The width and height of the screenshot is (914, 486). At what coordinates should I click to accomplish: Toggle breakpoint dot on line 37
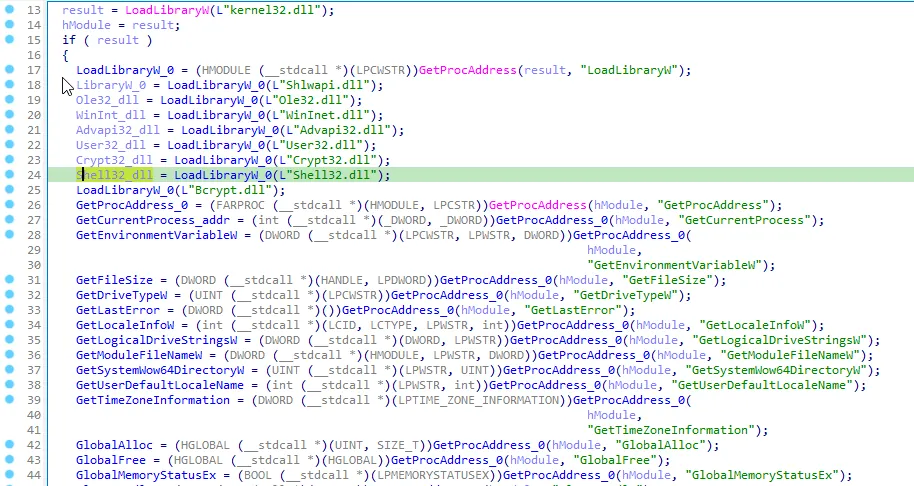click(x=9, y=369)
